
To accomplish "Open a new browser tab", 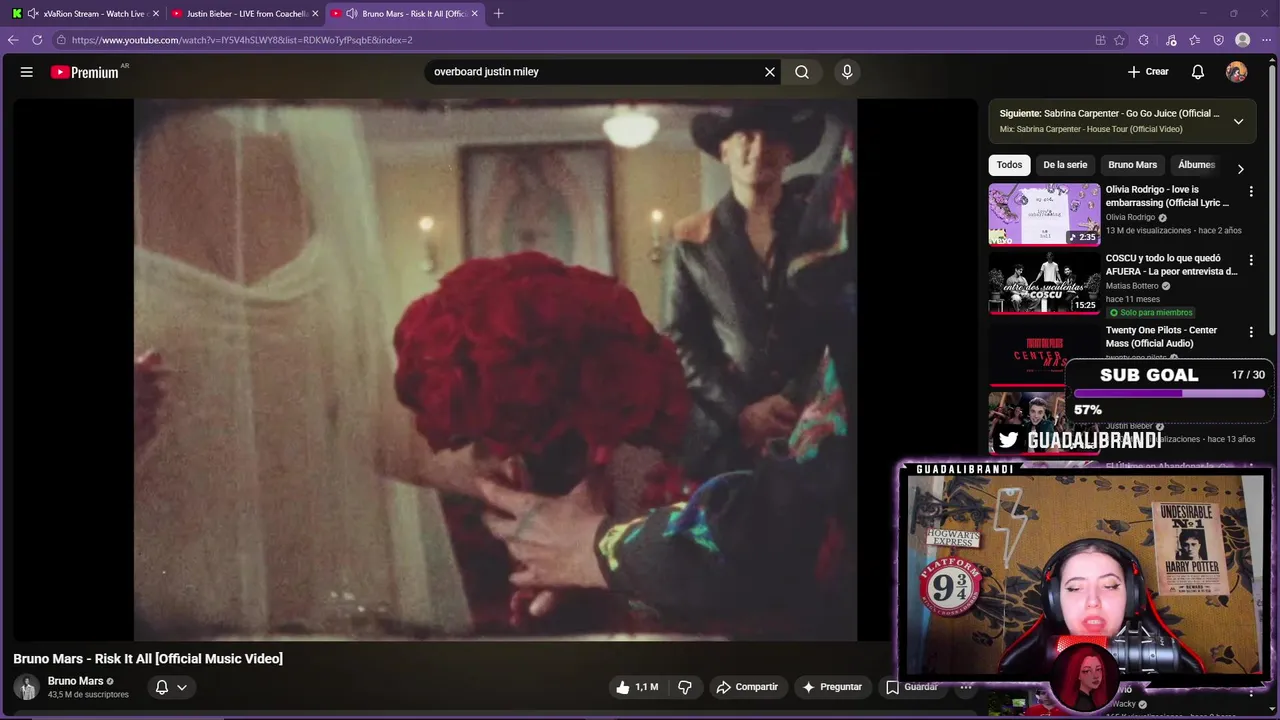I will point(499,13).
